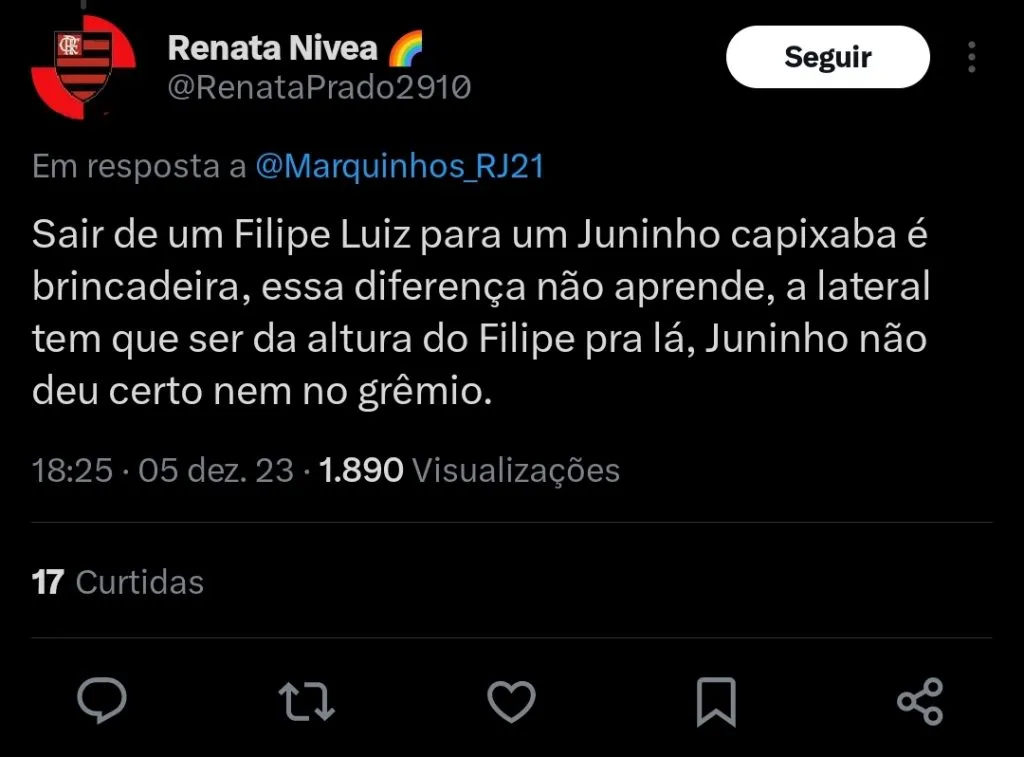Click the word "Visualizações"
Image resolution: width=1024 pixels, height=757 pixels.
[x=516, y=470]
